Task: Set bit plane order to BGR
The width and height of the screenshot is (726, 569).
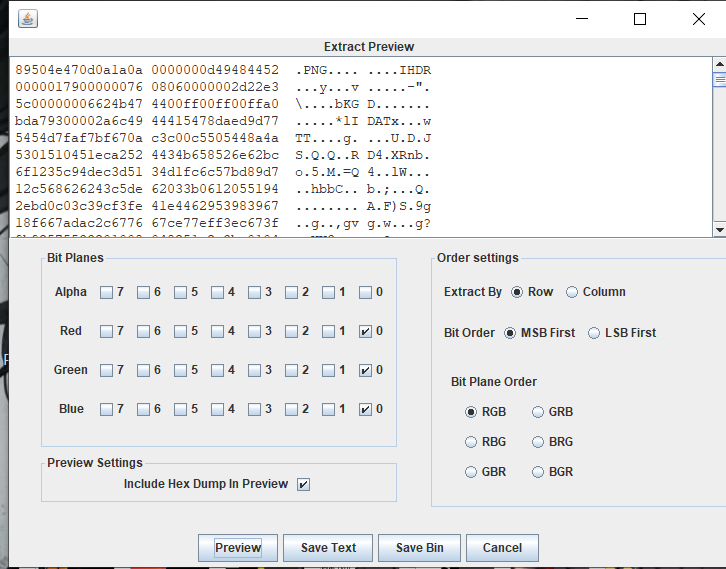Action: 538,472
